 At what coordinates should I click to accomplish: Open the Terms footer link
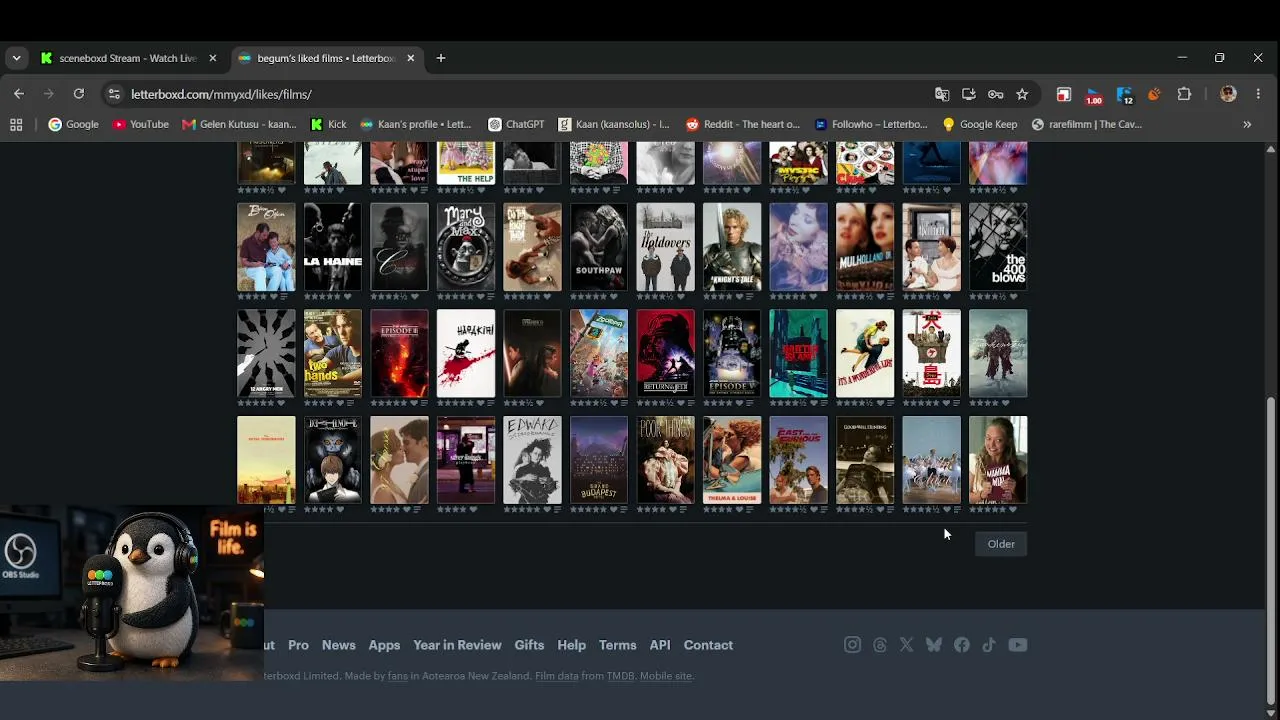617,645
